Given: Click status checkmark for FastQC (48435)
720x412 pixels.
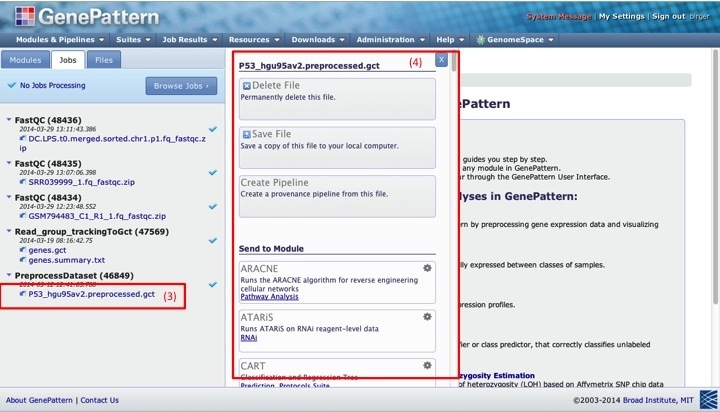Looking at the screenshot, I should (x=213, y=172).
